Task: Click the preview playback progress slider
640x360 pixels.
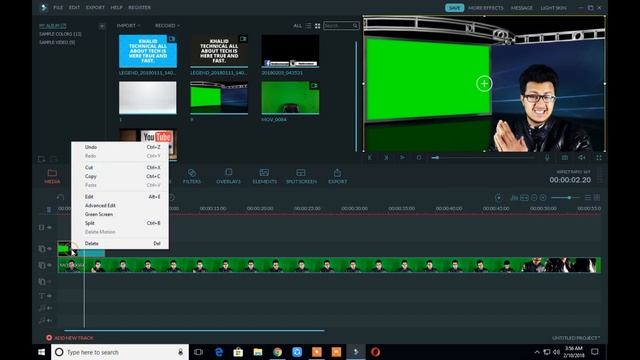Action: click(x=483, y=158)
